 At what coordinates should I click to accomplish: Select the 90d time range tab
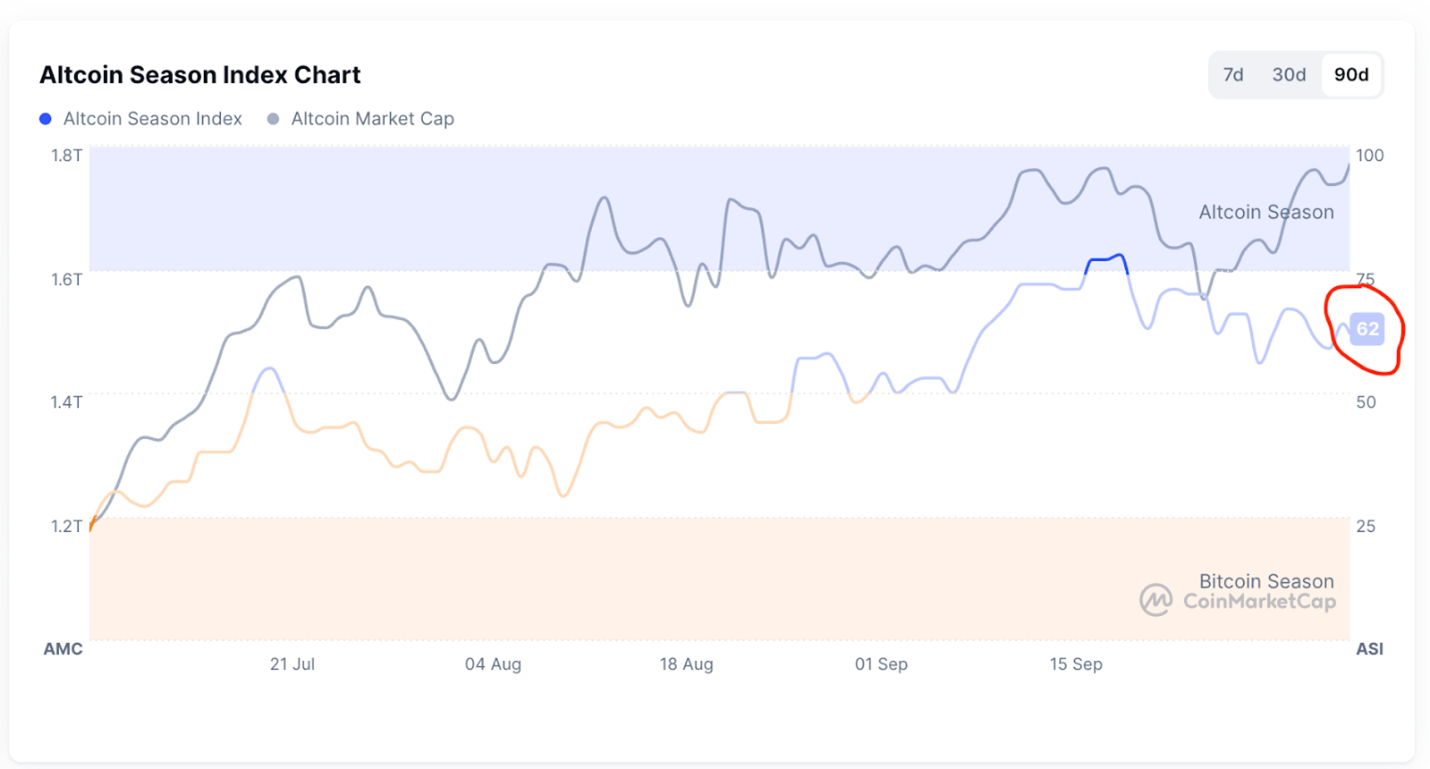(x=1351, y=75)
